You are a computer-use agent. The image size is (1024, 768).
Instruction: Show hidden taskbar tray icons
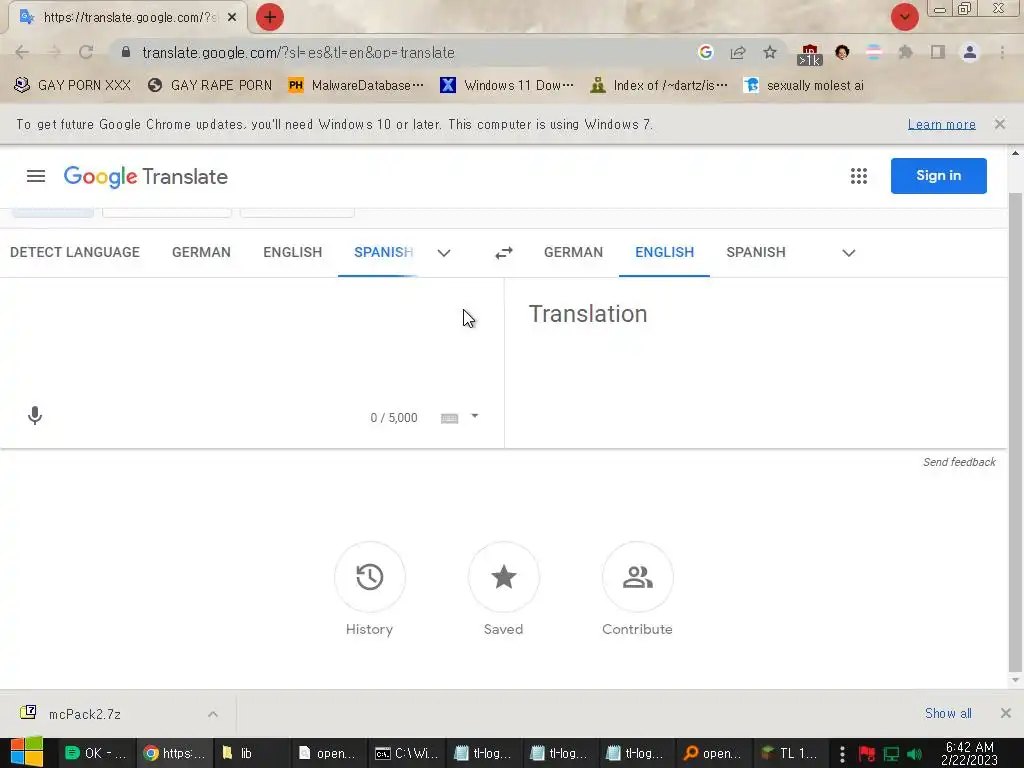tap(842, 754)
